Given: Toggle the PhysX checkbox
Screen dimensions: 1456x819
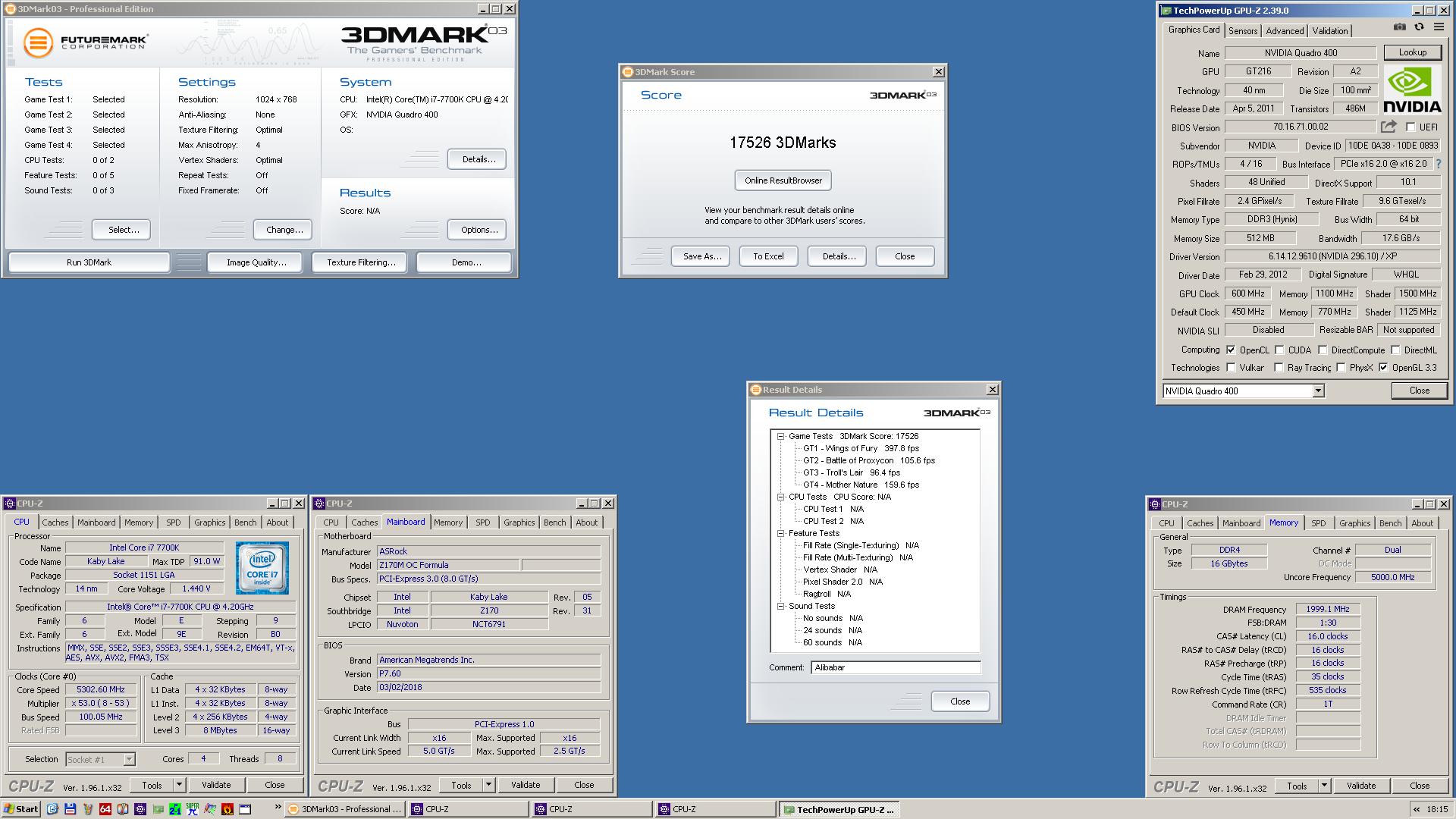Looking at the screenshot, I should pos(1341,368).
